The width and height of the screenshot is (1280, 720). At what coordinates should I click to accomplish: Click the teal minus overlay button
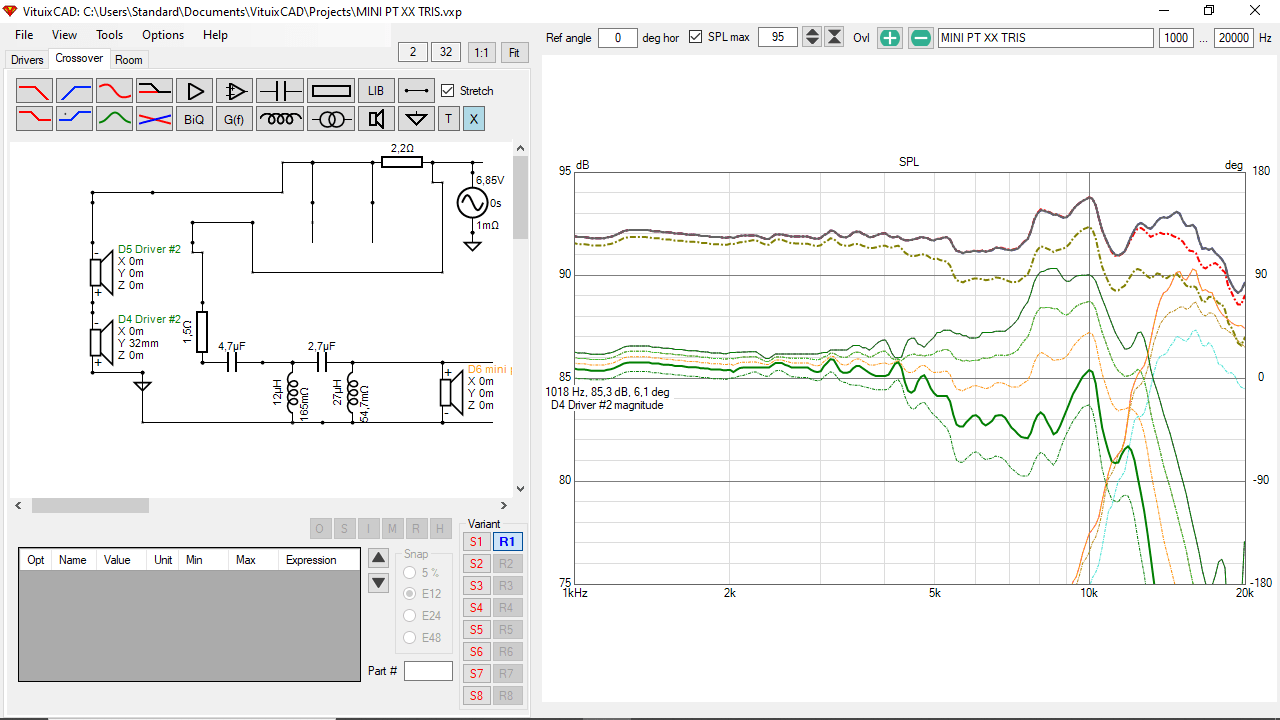point(921,38)
